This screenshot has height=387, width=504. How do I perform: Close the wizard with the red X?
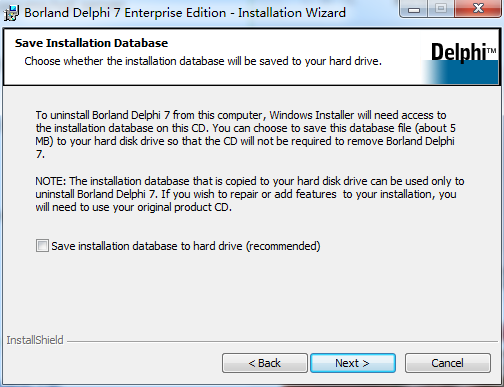point(478,9)
